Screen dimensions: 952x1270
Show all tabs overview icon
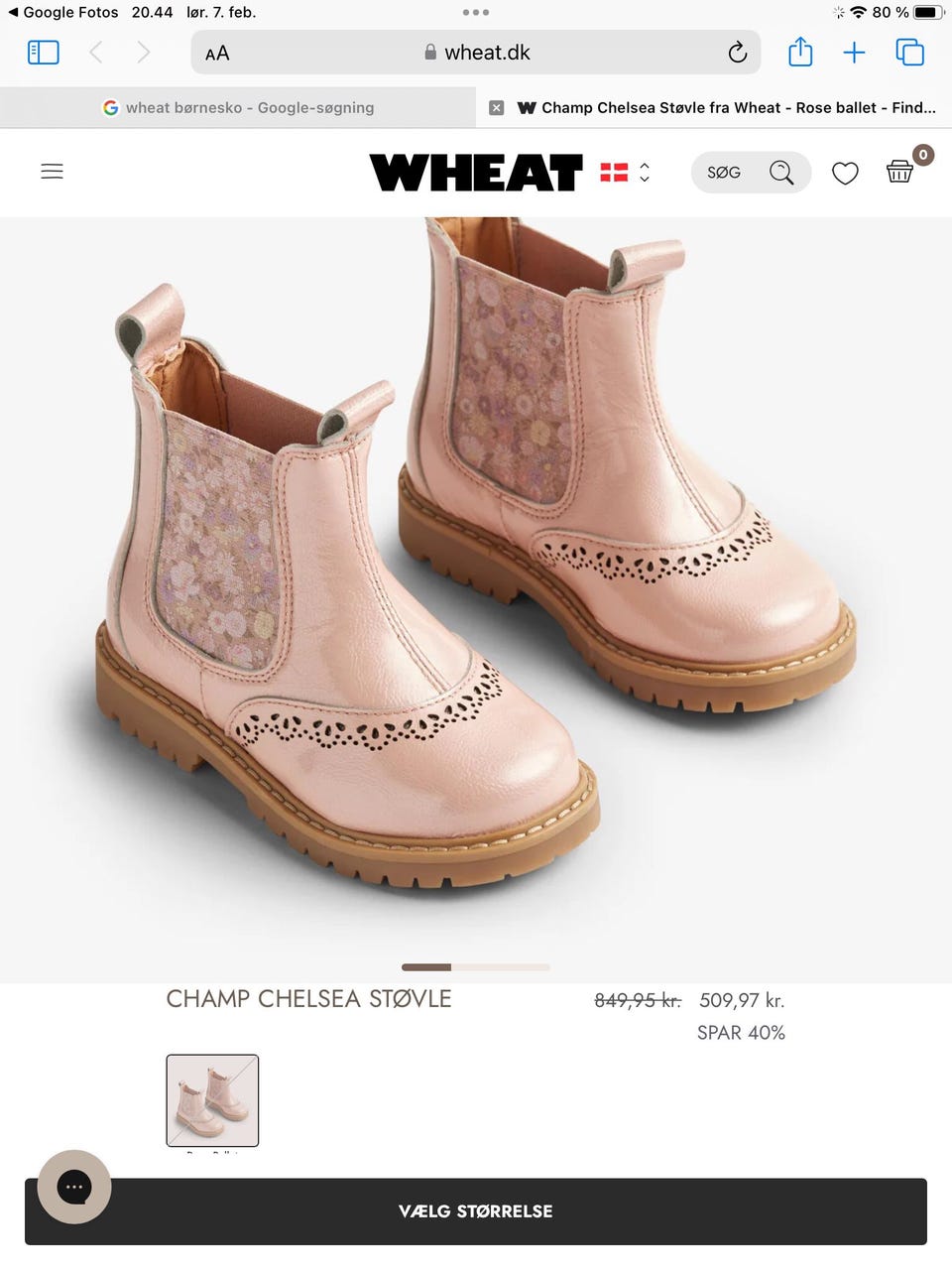pos(909,53)
